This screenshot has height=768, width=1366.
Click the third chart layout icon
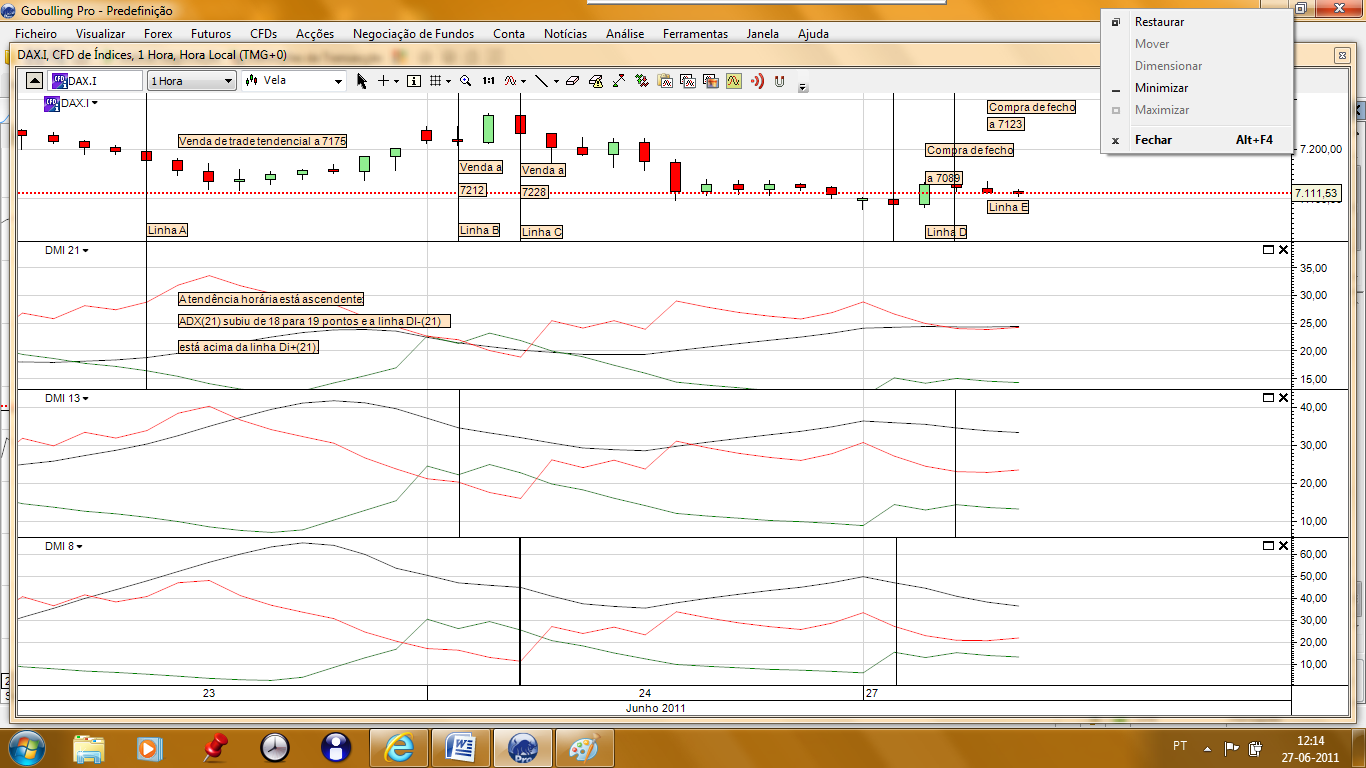click(711, 81)
